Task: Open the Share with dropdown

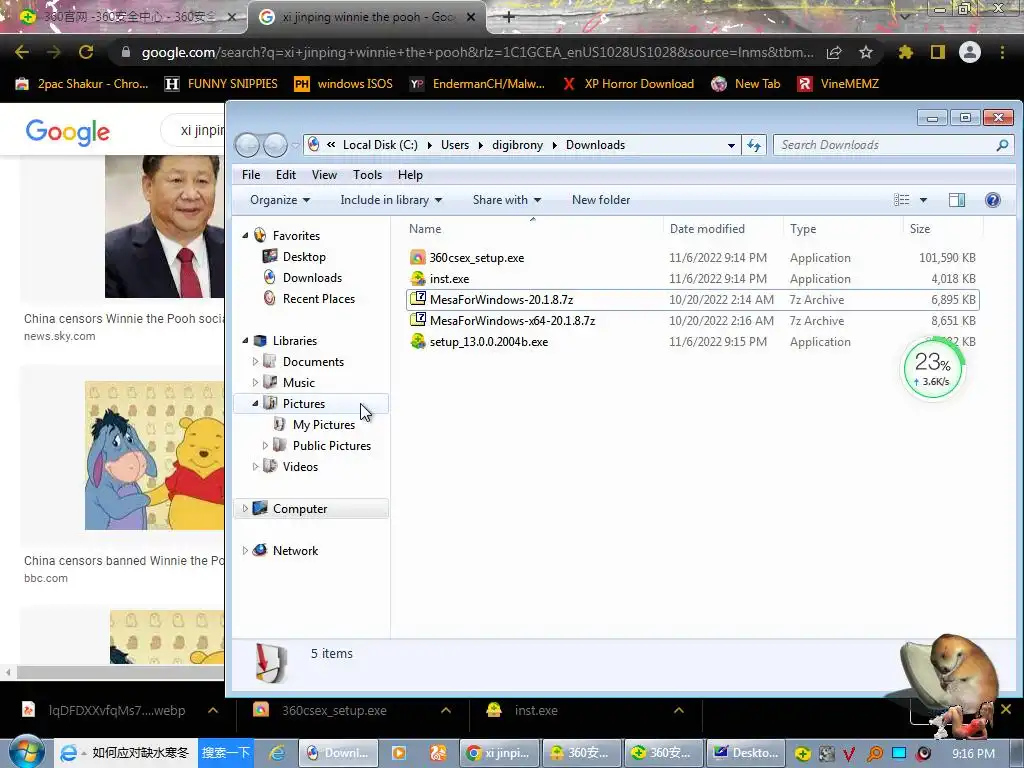Action: [507, 200]
